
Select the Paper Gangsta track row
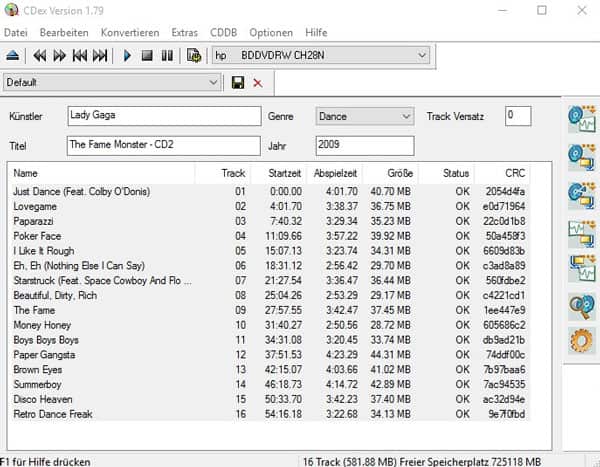[x=269, y=355]
